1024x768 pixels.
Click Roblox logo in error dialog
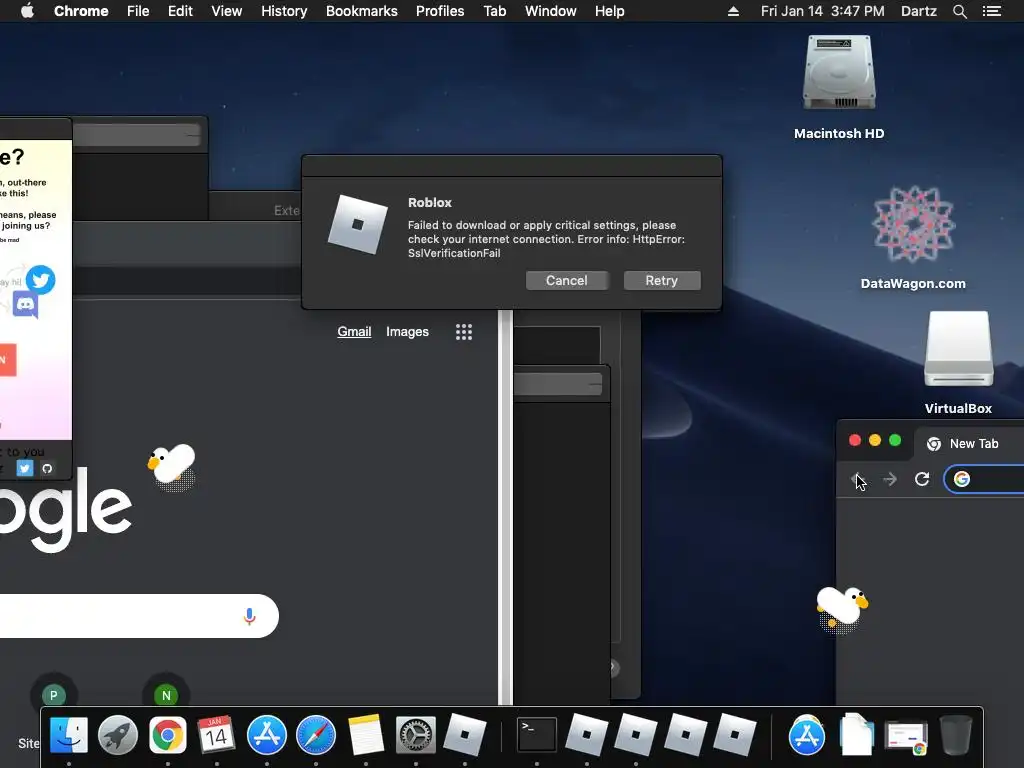(x=357, y=225)
